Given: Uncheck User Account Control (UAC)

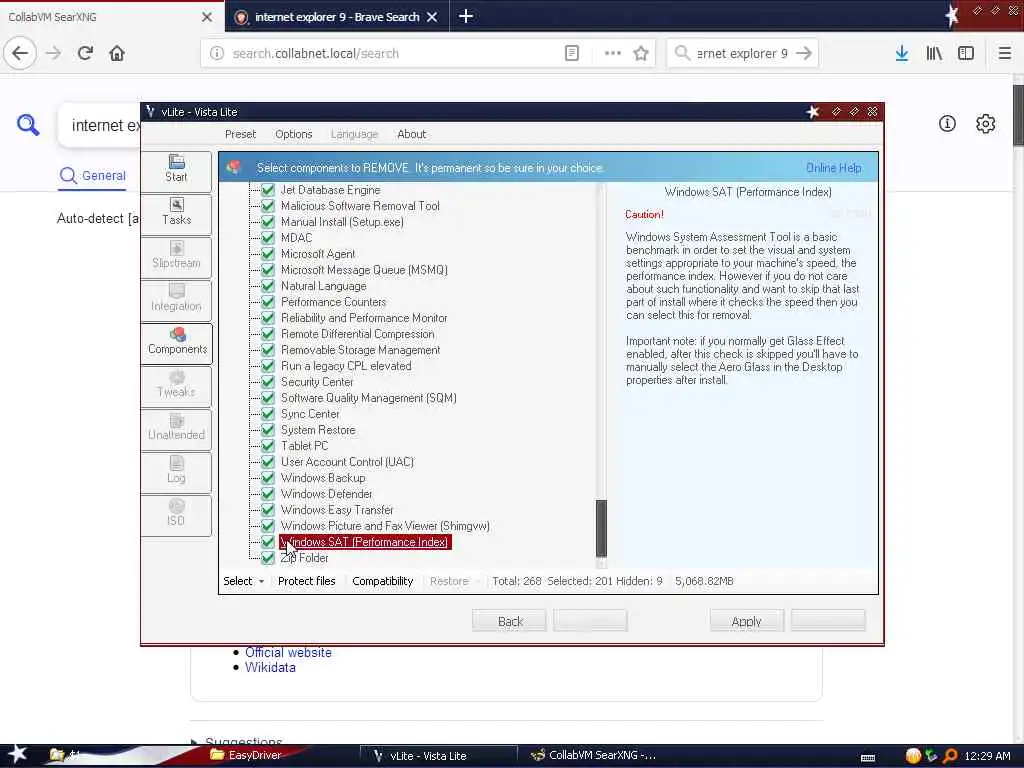Looking at the screenshot, I should (268, 462).
